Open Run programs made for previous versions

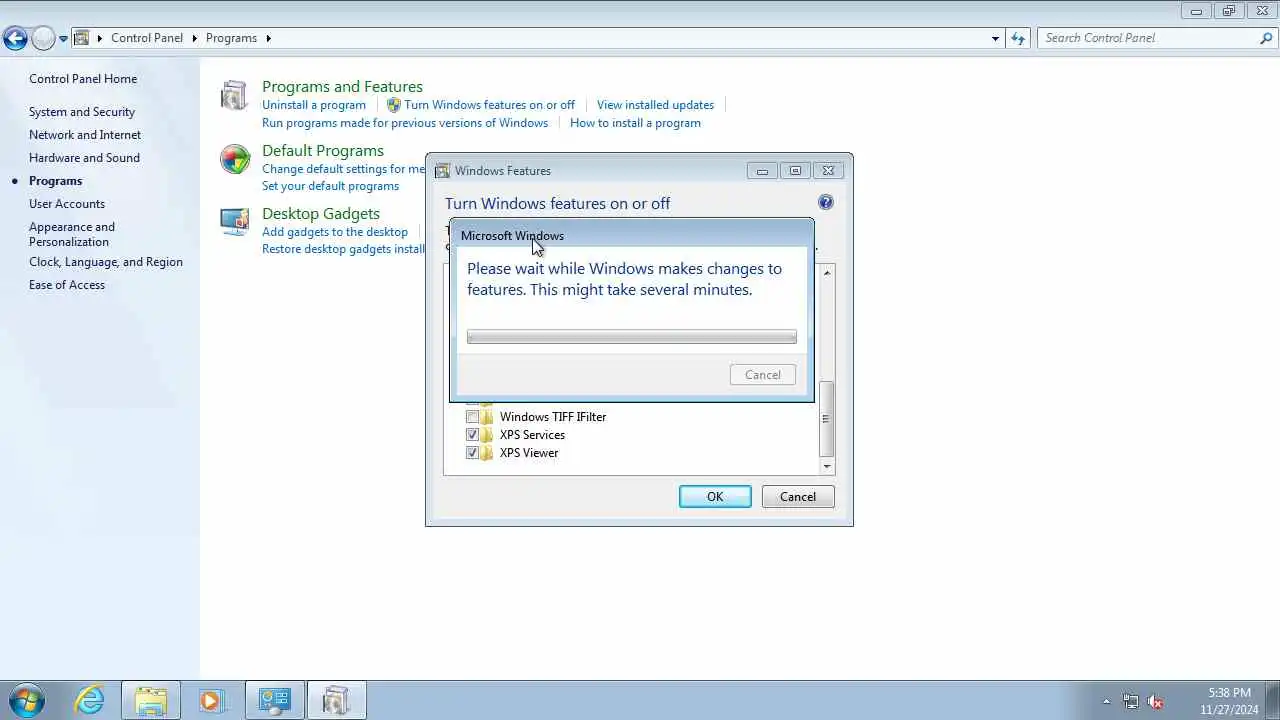coord(405,123)
